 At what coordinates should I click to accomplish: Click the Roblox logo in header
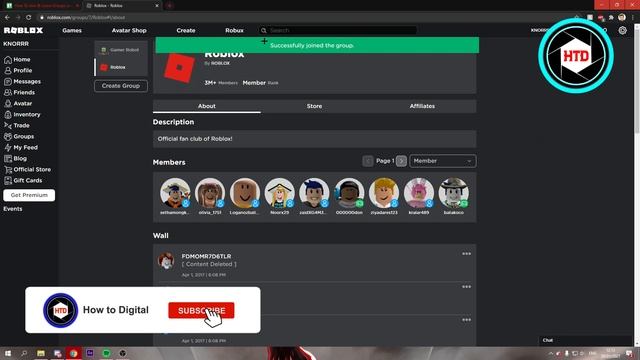coord(23,31)
